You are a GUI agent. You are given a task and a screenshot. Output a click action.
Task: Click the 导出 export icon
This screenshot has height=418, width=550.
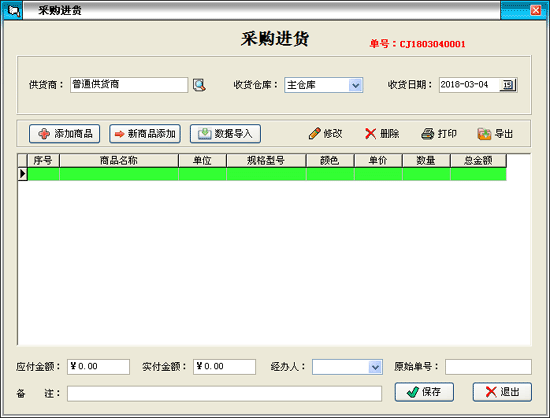484,134
